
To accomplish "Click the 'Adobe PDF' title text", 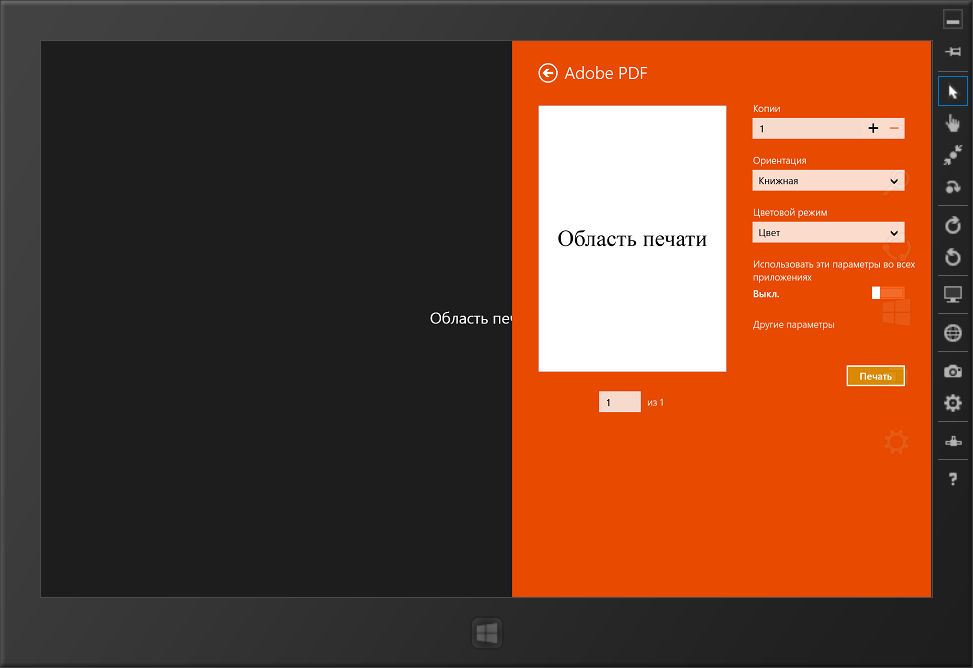I will tap(606, 73).
